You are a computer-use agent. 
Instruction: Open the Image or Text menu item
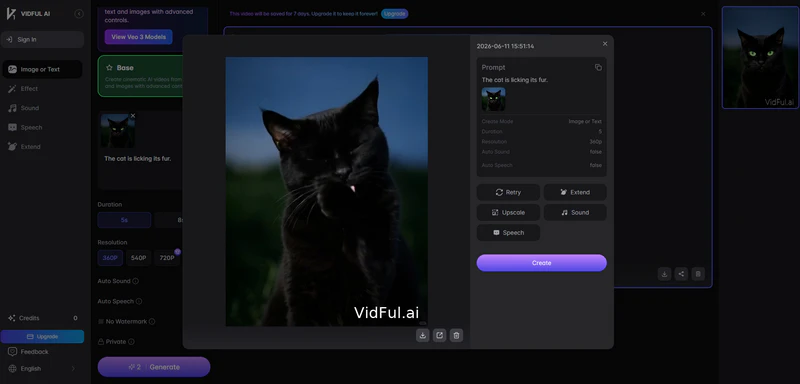click(x=42, y=69)
